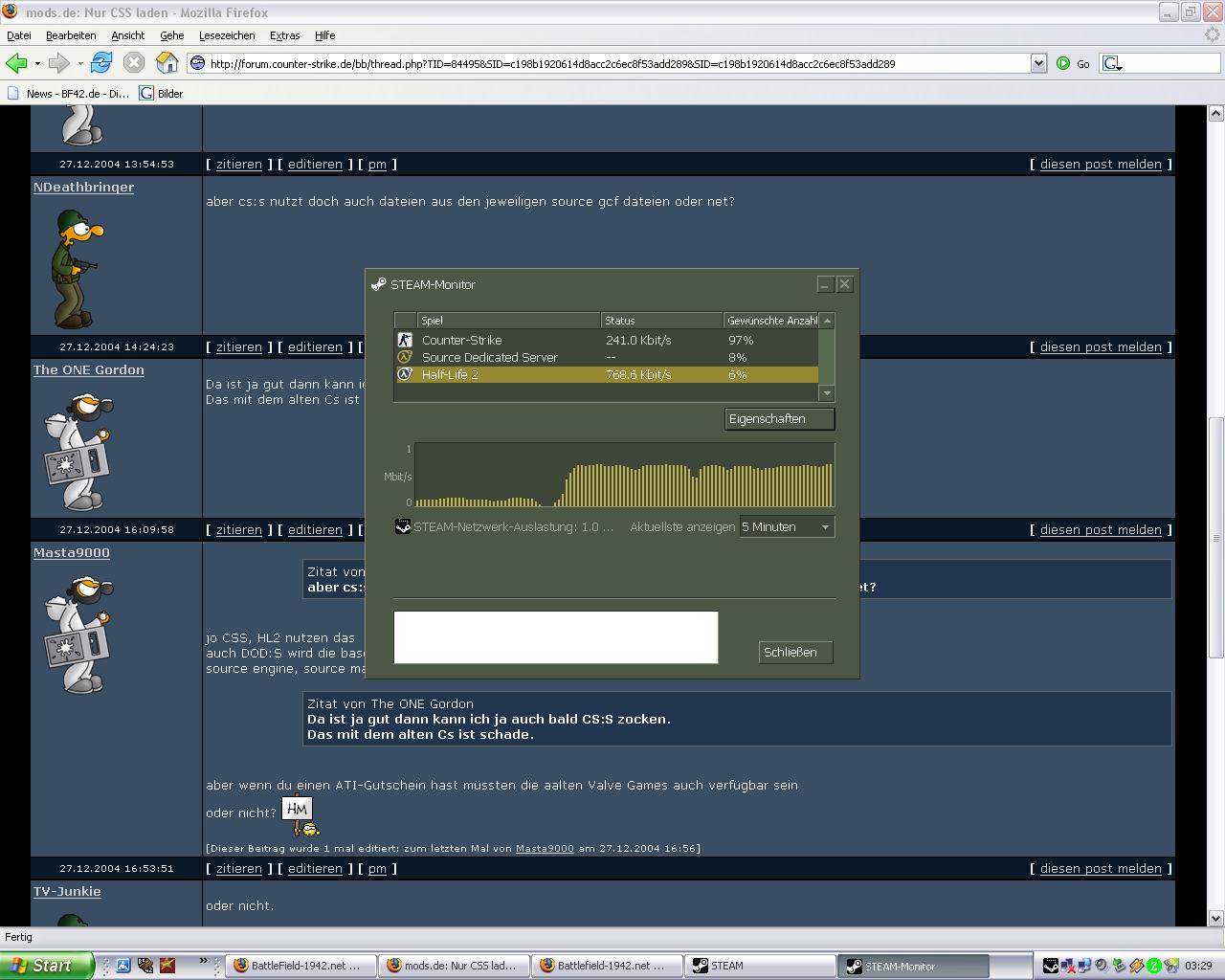Click The ONE Gordon's avatar image

[x=78, y=451]
